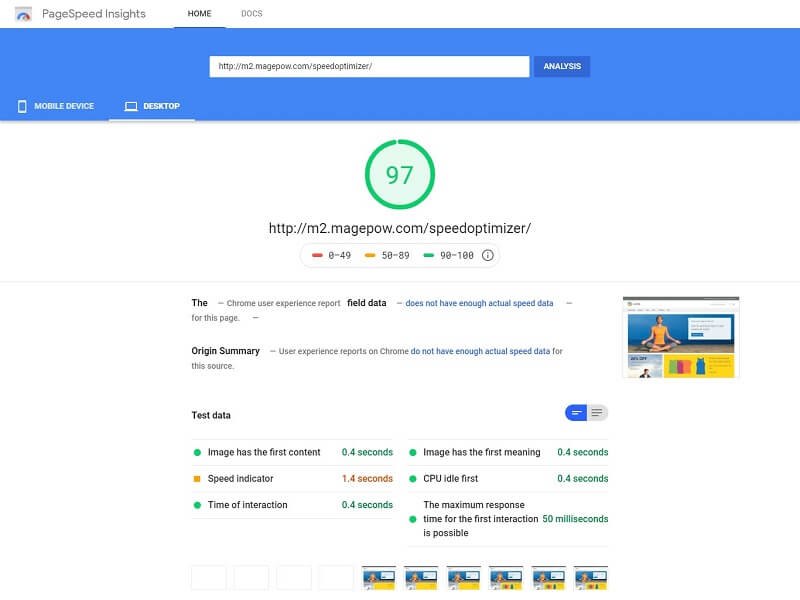Open 'do not have enough actual speed data' link
The width and height of the screenshot is (800, 600).
tap(480, 352)
